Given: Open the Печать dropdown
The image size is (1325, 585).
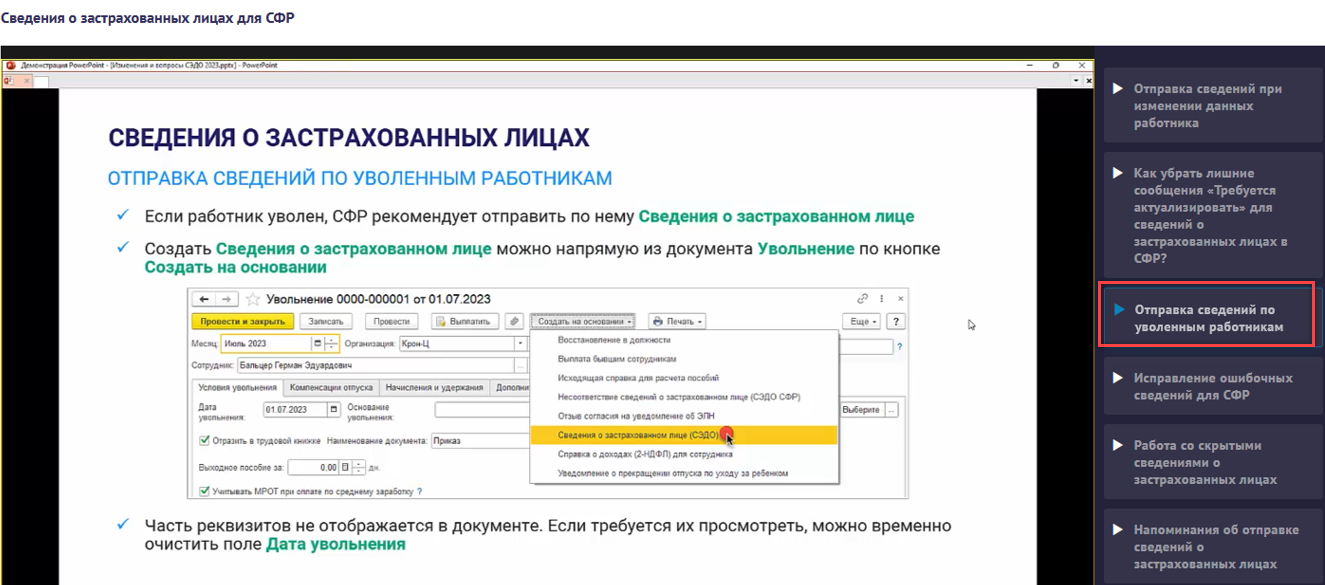Looking at the screenshot, I should tap(677, 321).
